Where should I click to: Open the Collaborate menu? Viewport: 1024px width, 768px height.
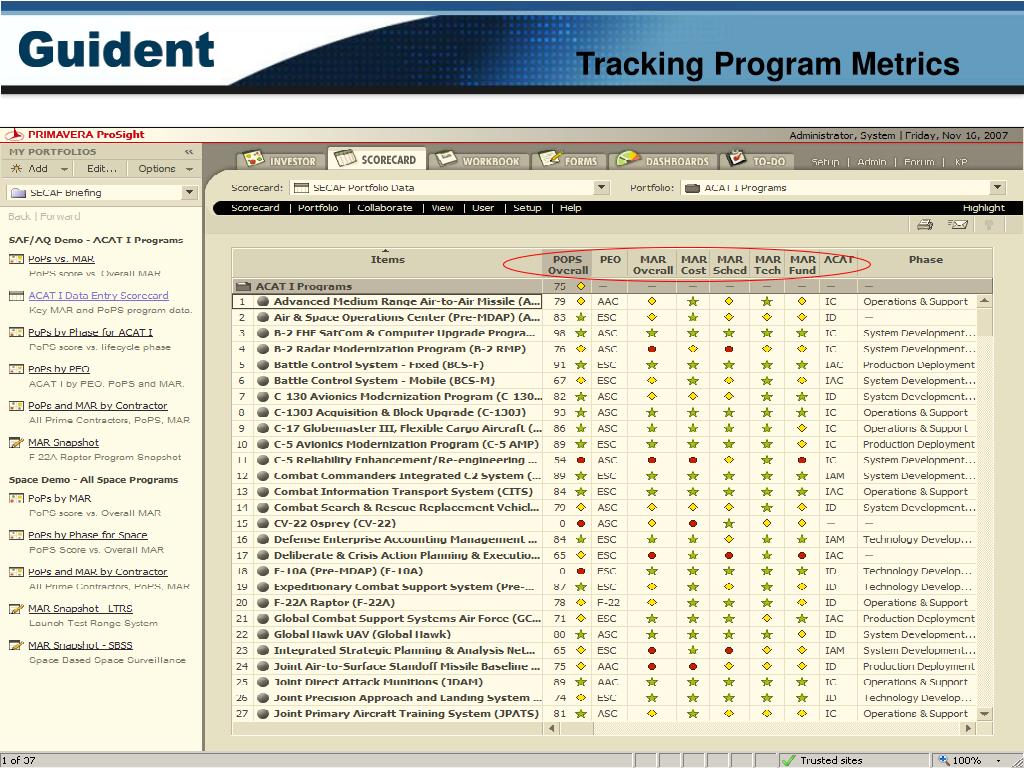(x=385, y=208)
